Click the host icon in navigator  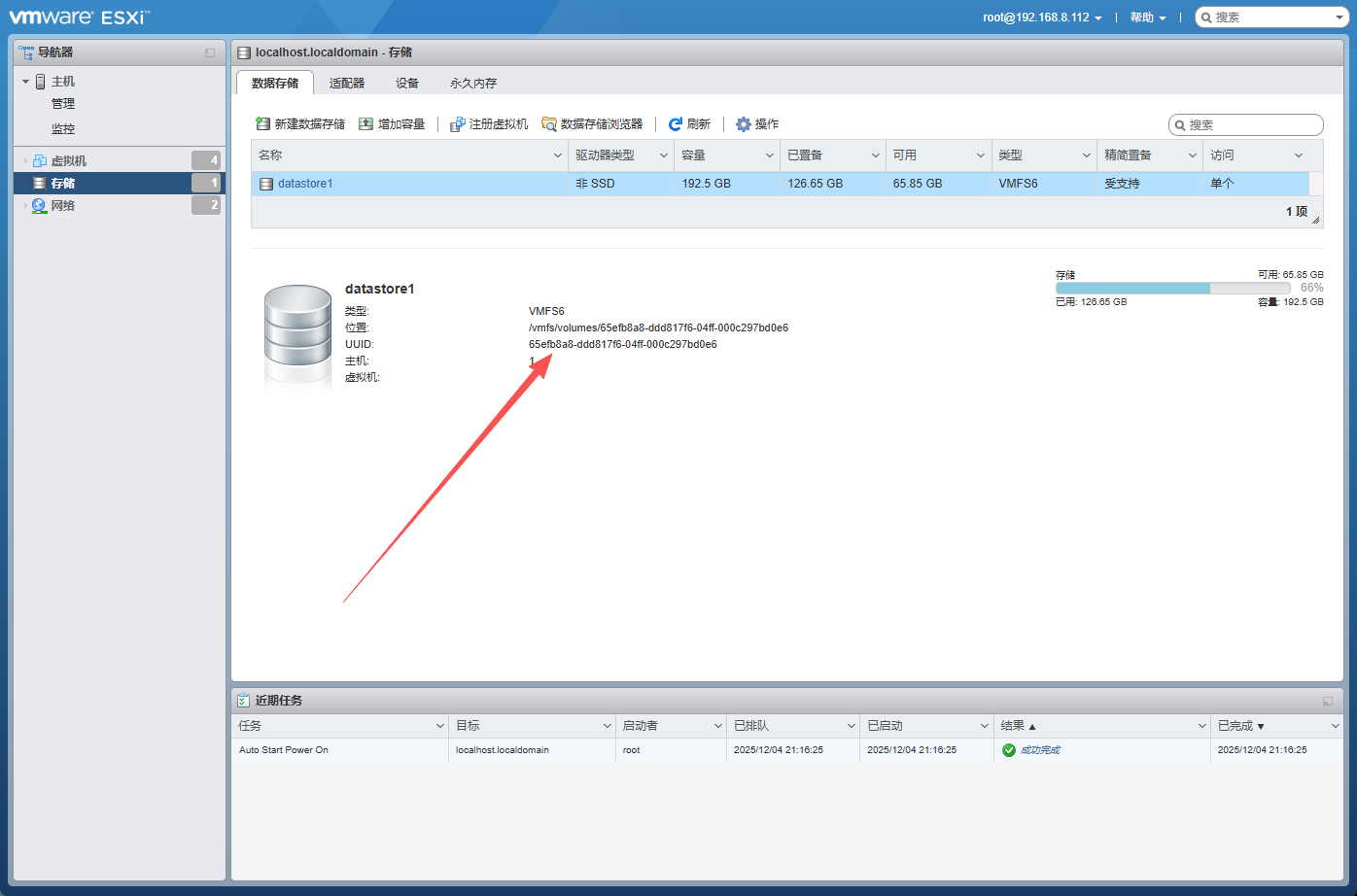(41, 82)
